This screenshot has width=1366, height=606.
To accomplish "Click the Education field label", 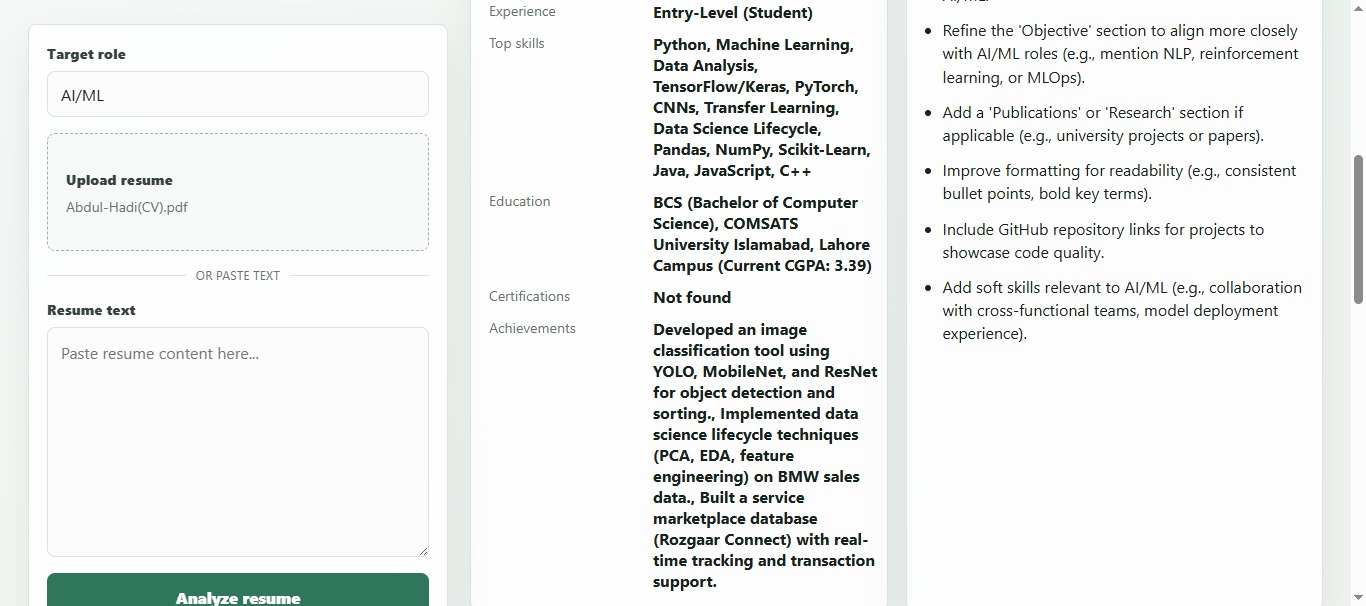I will [x=520, y=202].
